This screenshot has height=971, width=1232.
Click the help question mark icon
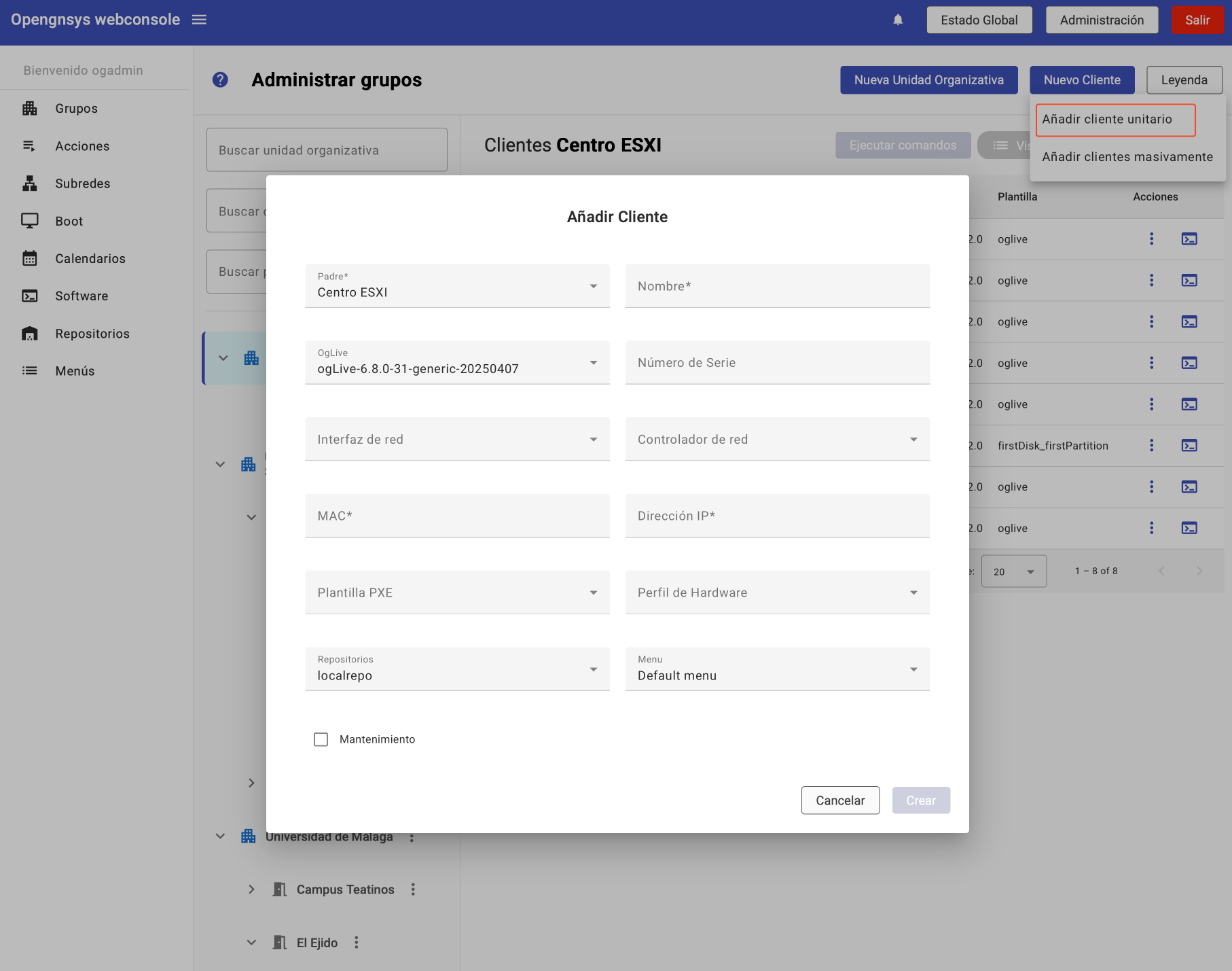tap(220, 80)
